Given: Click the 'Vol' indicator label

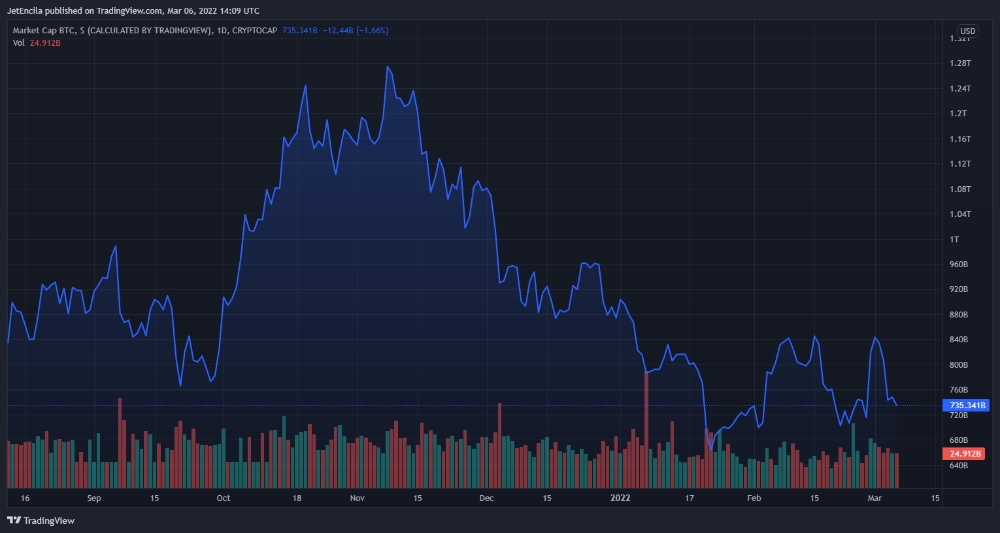Looking at the screenshot, I should pyautogui.click(x=18, y=43).
